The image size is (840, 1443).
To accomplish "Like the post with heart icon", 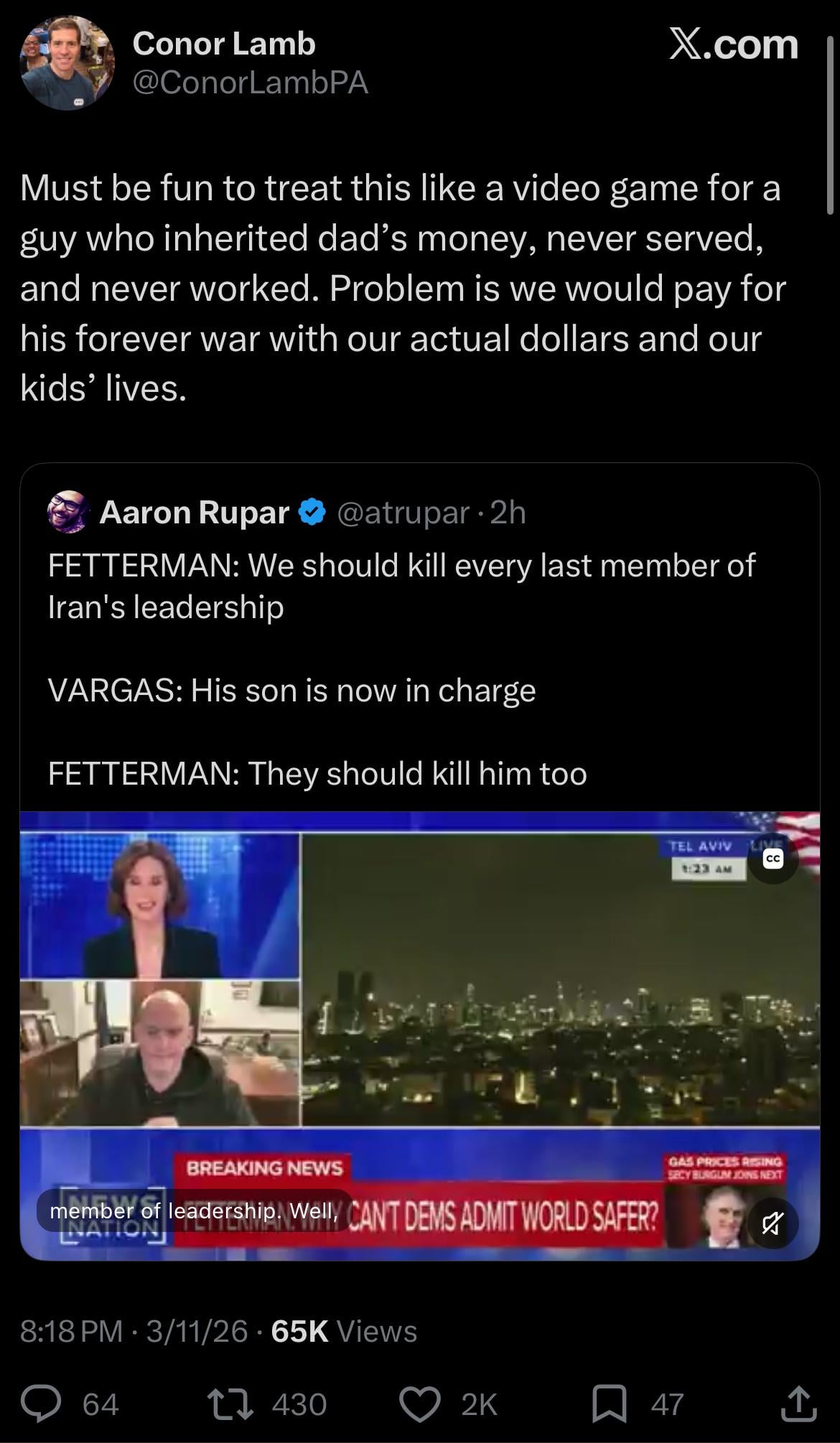I will tap(419, 1404).
